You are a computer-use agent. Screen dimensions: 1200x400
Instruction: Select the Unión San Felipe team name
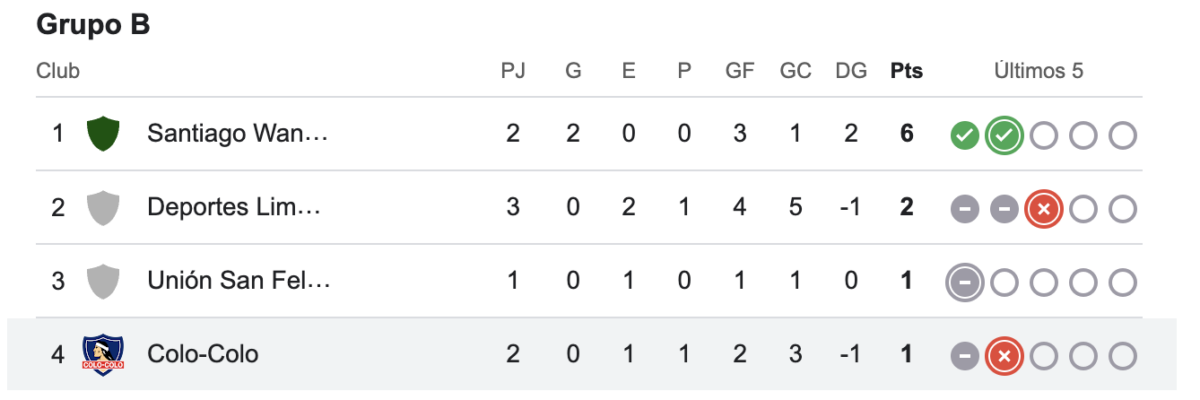238,281
